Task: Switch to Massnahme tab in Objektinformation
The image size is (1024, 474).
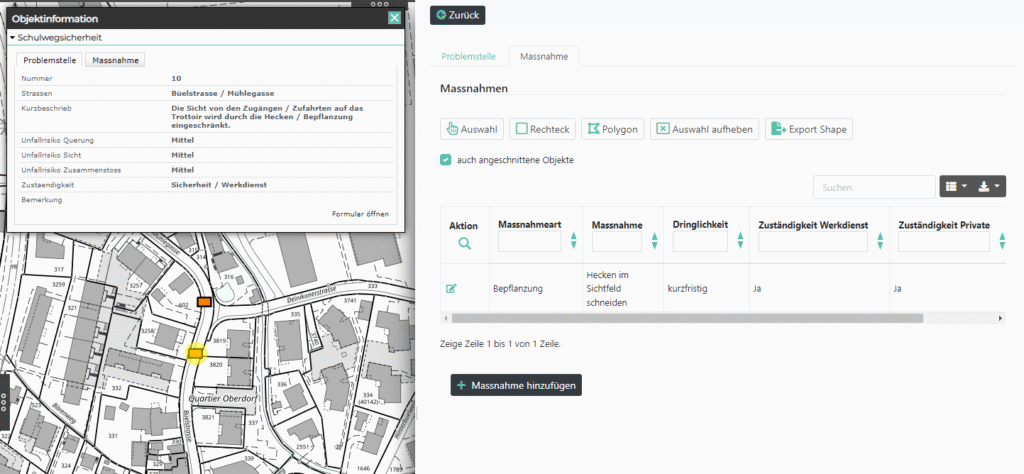Action: (115, 60)
